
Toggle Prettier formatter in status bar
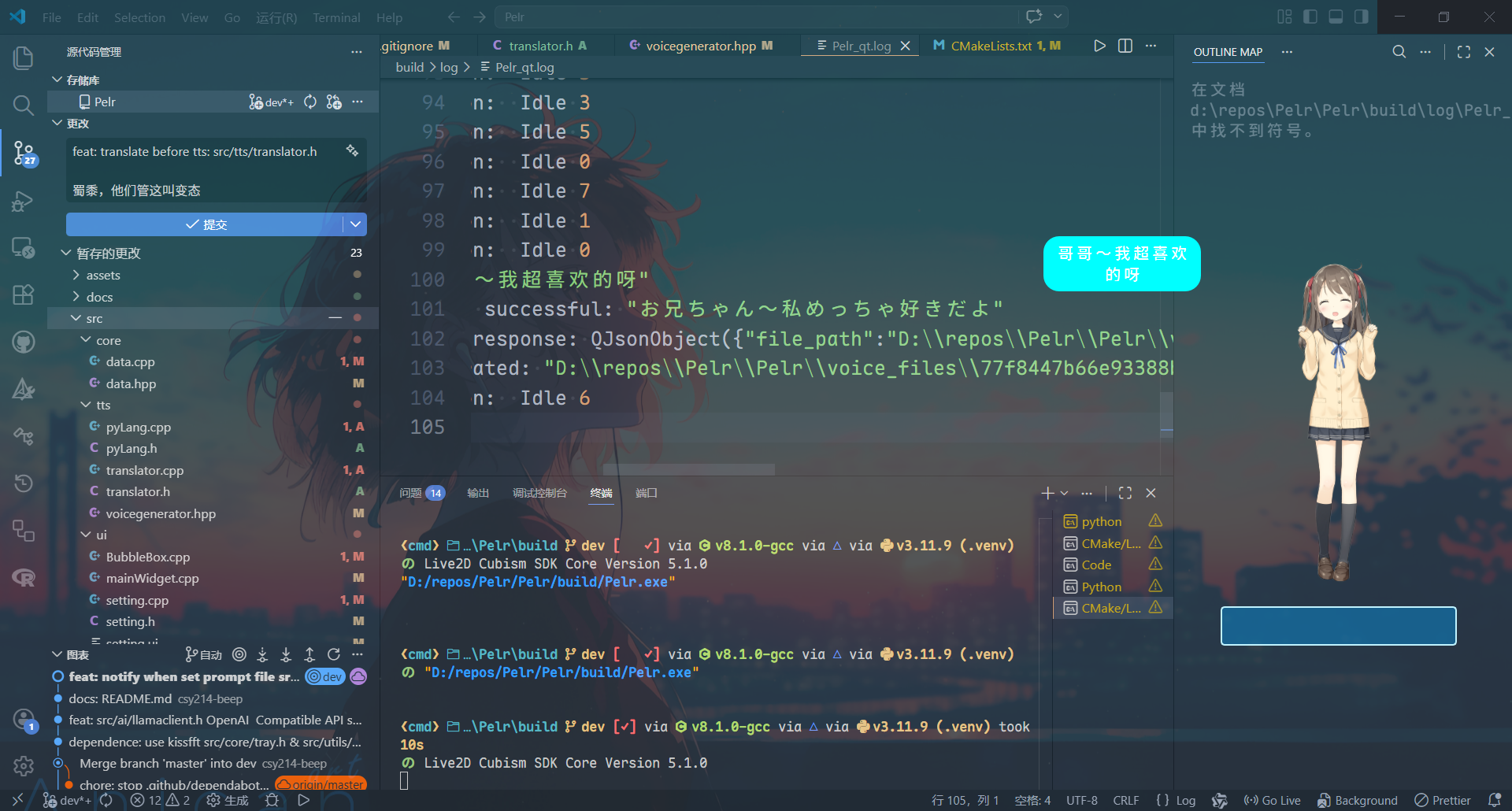pyautogui.click(x=1443, y=800)
